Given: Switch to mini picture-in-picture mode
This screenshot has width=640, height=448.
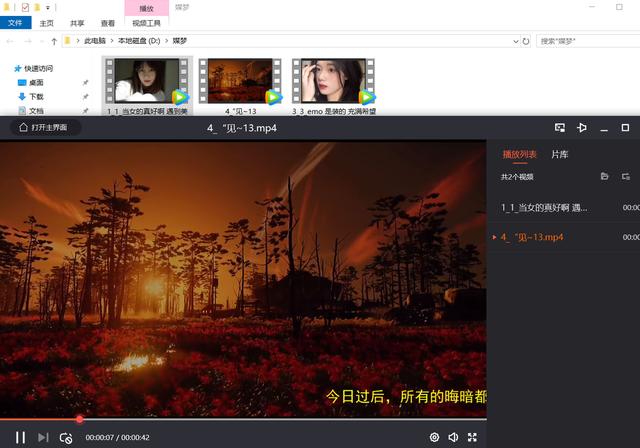Looking at the screenshot, I should tap(560, 128).
